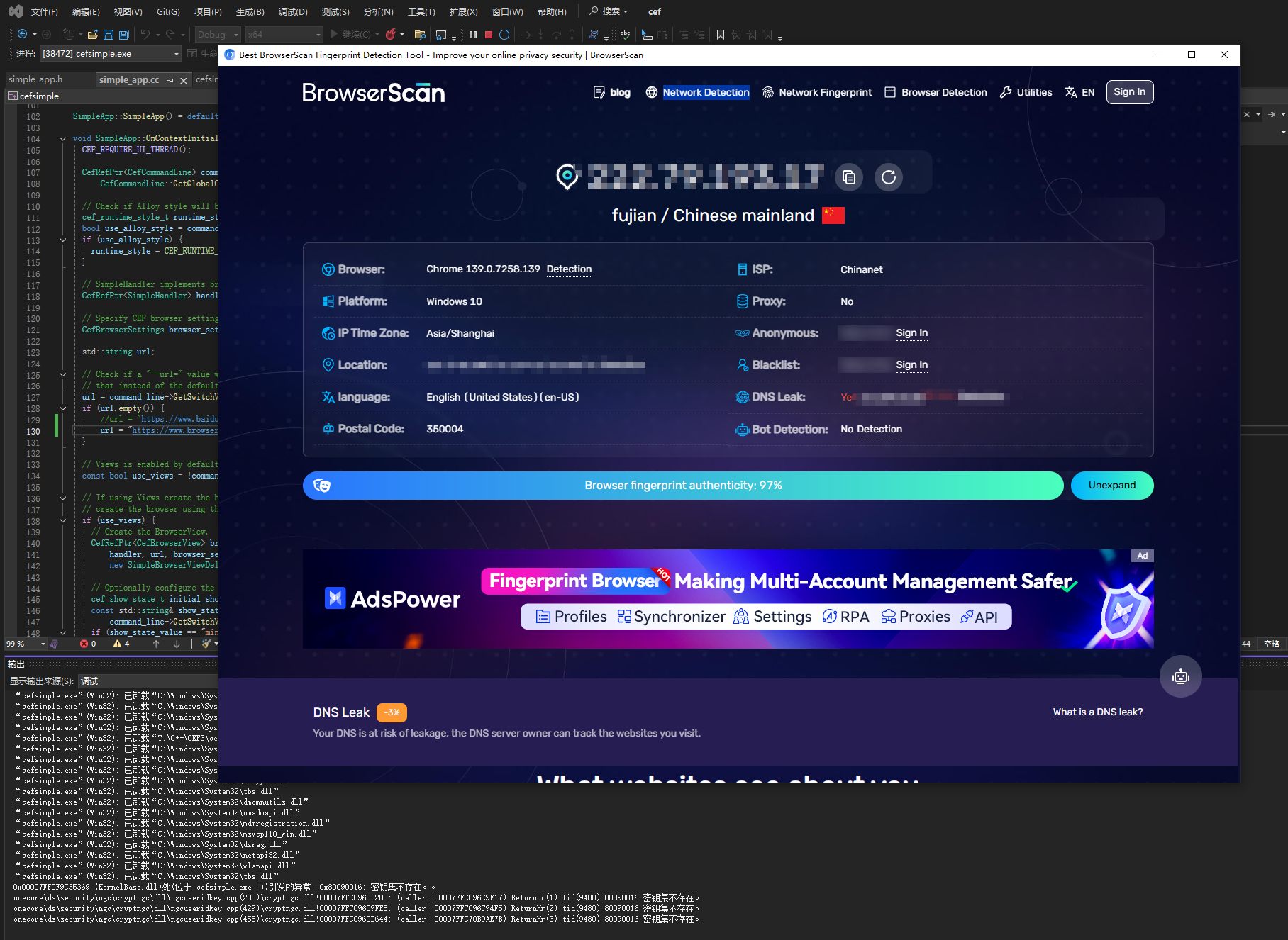Collapse the code block at line 128
The height and width of the screenshot is (940, 1288).
pos(63,408)
